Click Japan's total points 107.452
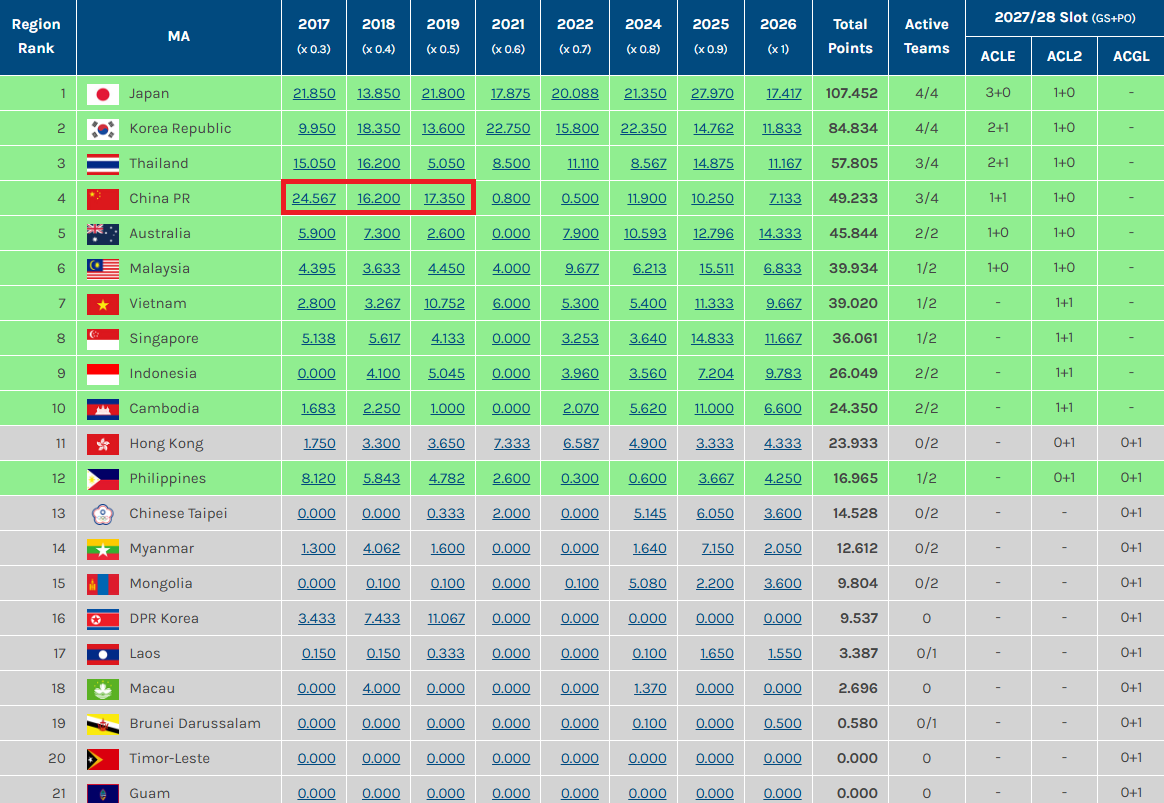Image resolution: width=1164 pixels, height=803 pixels. click(851, 94)
